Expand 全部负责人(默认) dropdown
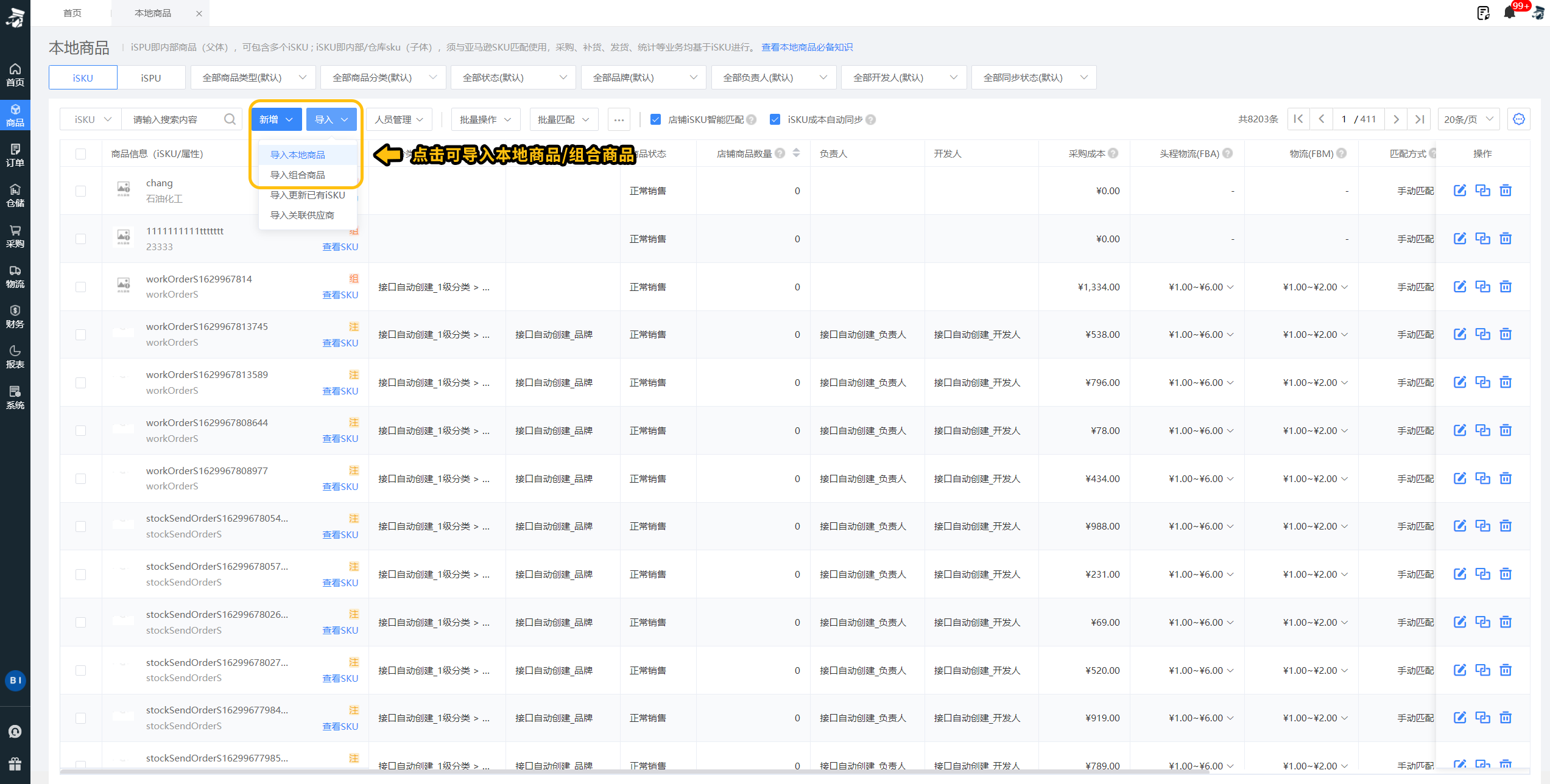This screenshot has height=784, width=1550. point(774,77)
